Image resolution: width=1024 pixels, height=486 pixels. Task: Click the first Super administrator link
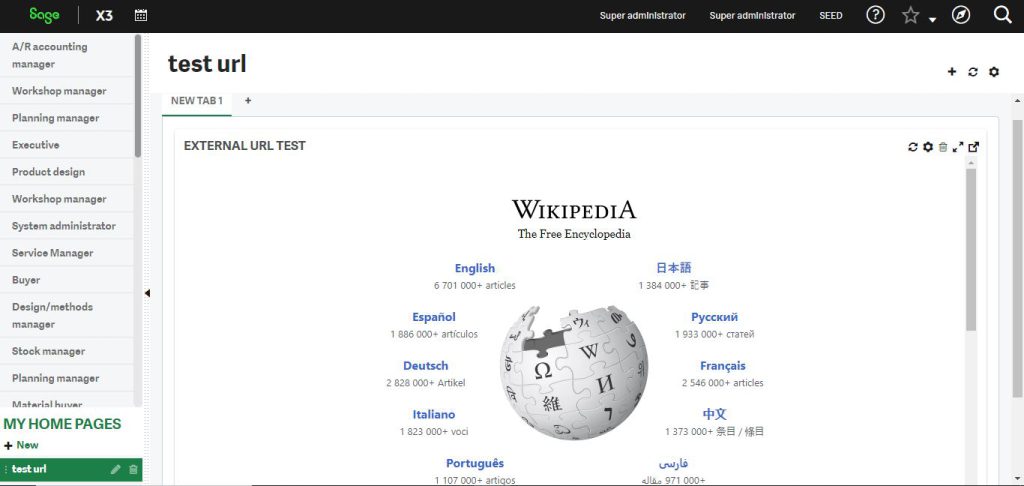pyautogui.click(x=643, y=16)
